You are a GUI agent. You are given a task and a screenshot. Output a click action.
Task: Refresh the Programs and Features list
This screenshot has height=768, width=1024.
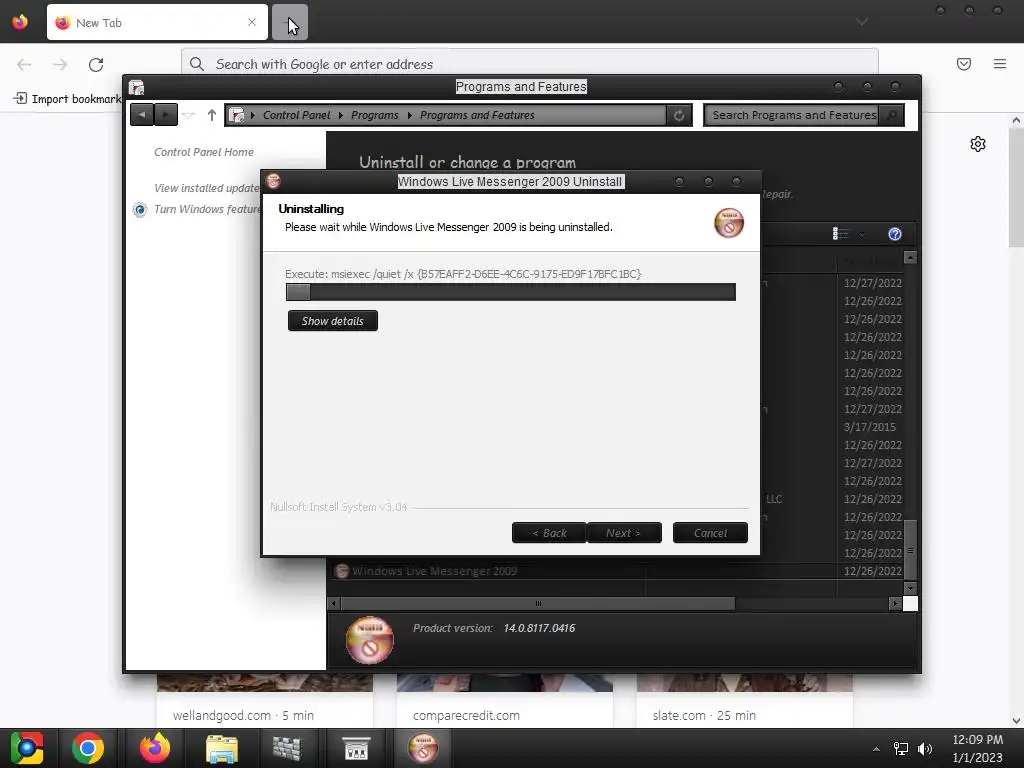point(679,115)
